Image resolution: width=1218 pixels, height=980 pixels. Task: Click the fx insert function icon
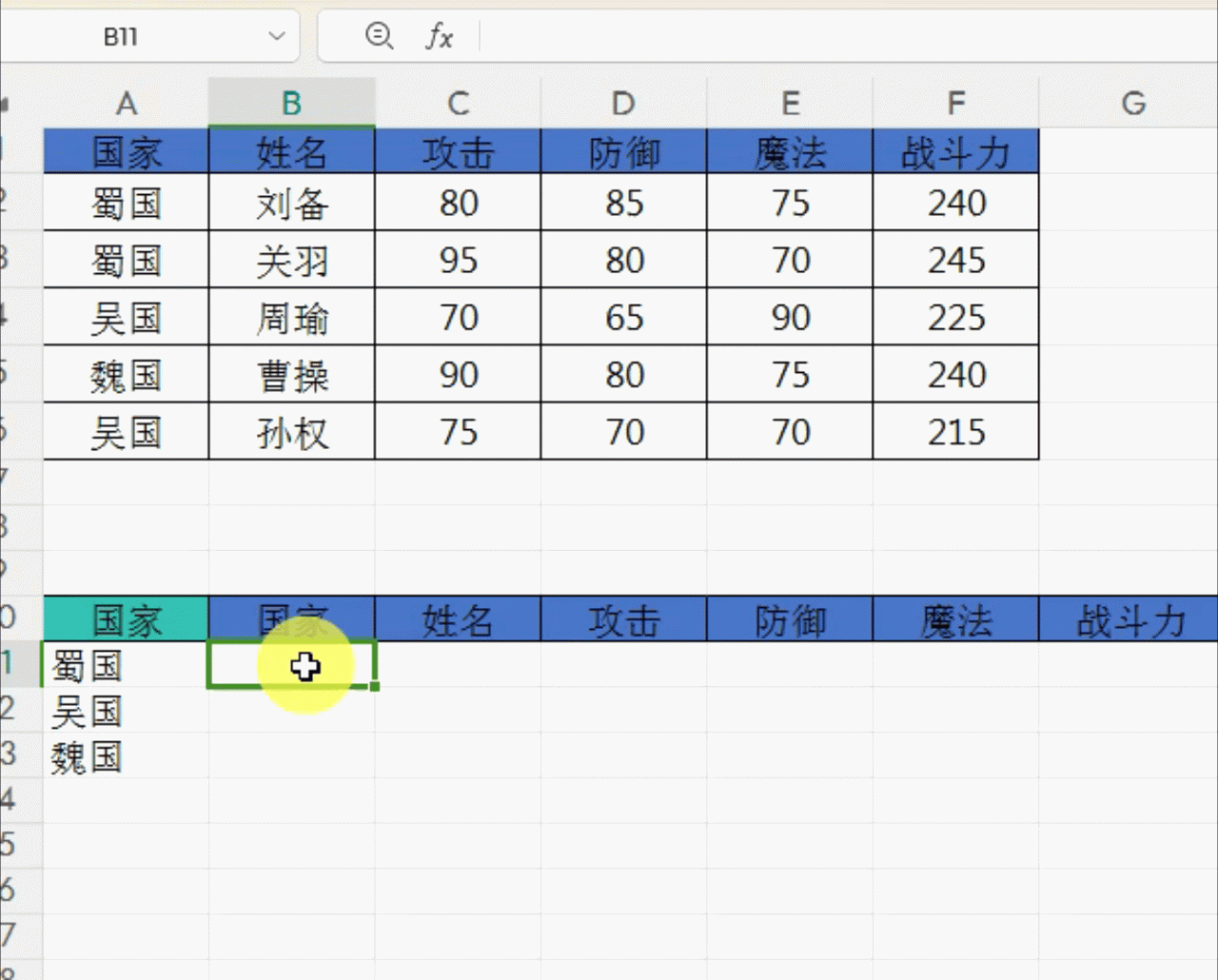(x=439, y=36)
